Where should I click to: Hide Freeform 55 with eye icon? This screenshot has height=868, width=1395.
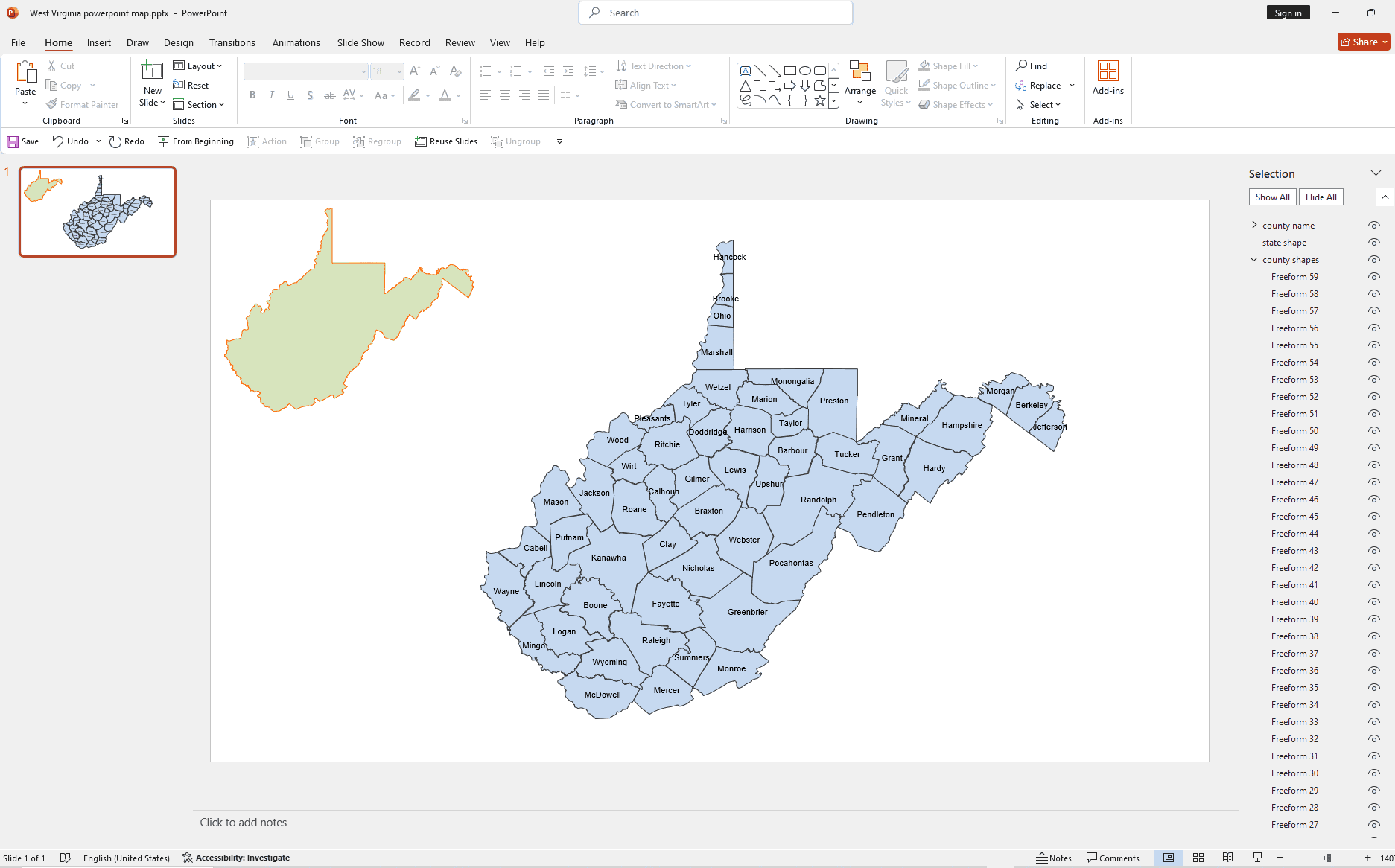point(1374,345)
